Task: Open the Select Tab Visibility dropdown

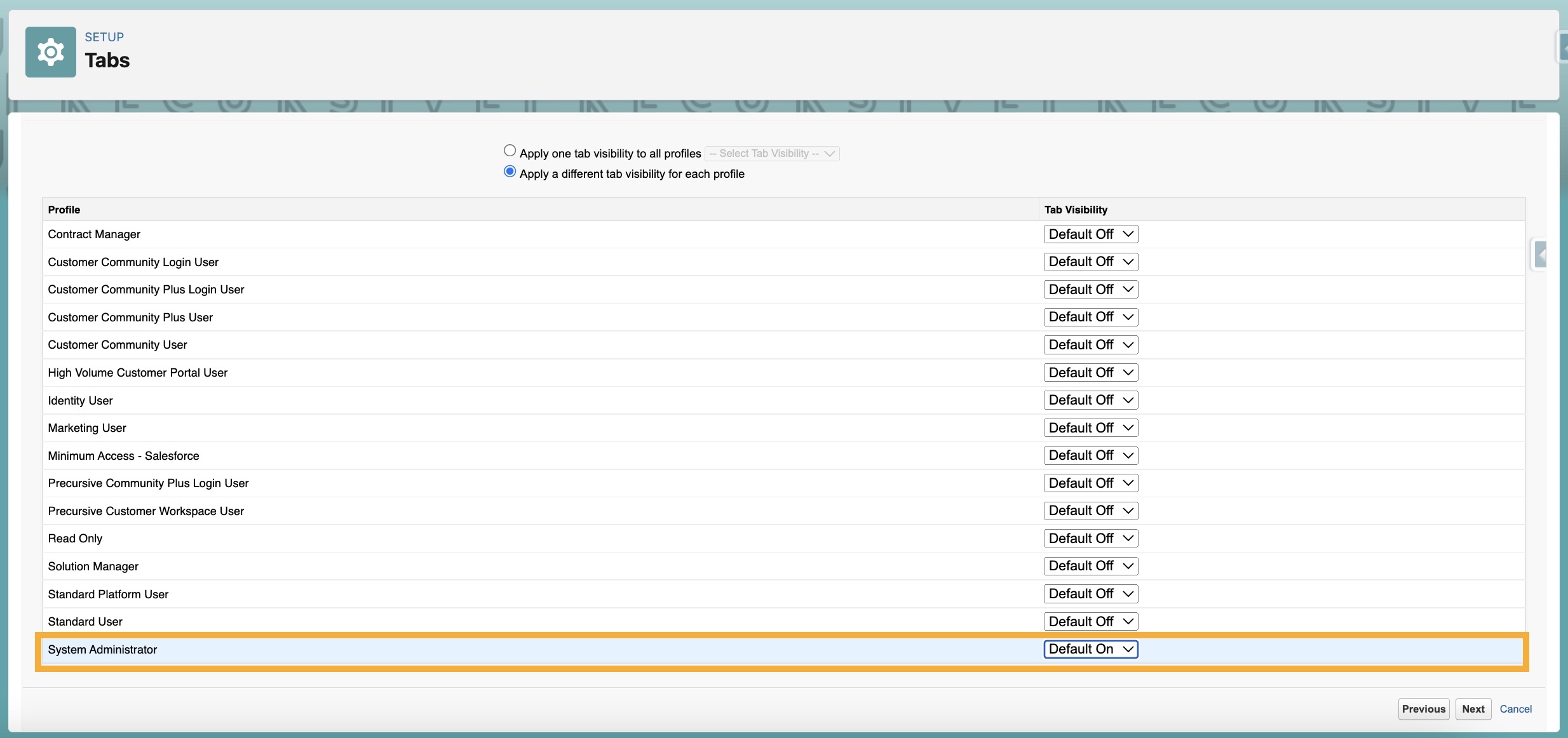Action: [772, 154]
